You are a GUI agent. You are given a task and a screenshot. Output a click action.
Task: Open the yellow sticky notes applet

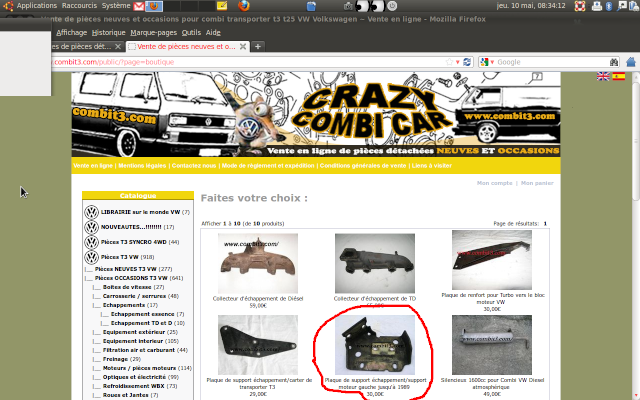[x=222, y=6]
